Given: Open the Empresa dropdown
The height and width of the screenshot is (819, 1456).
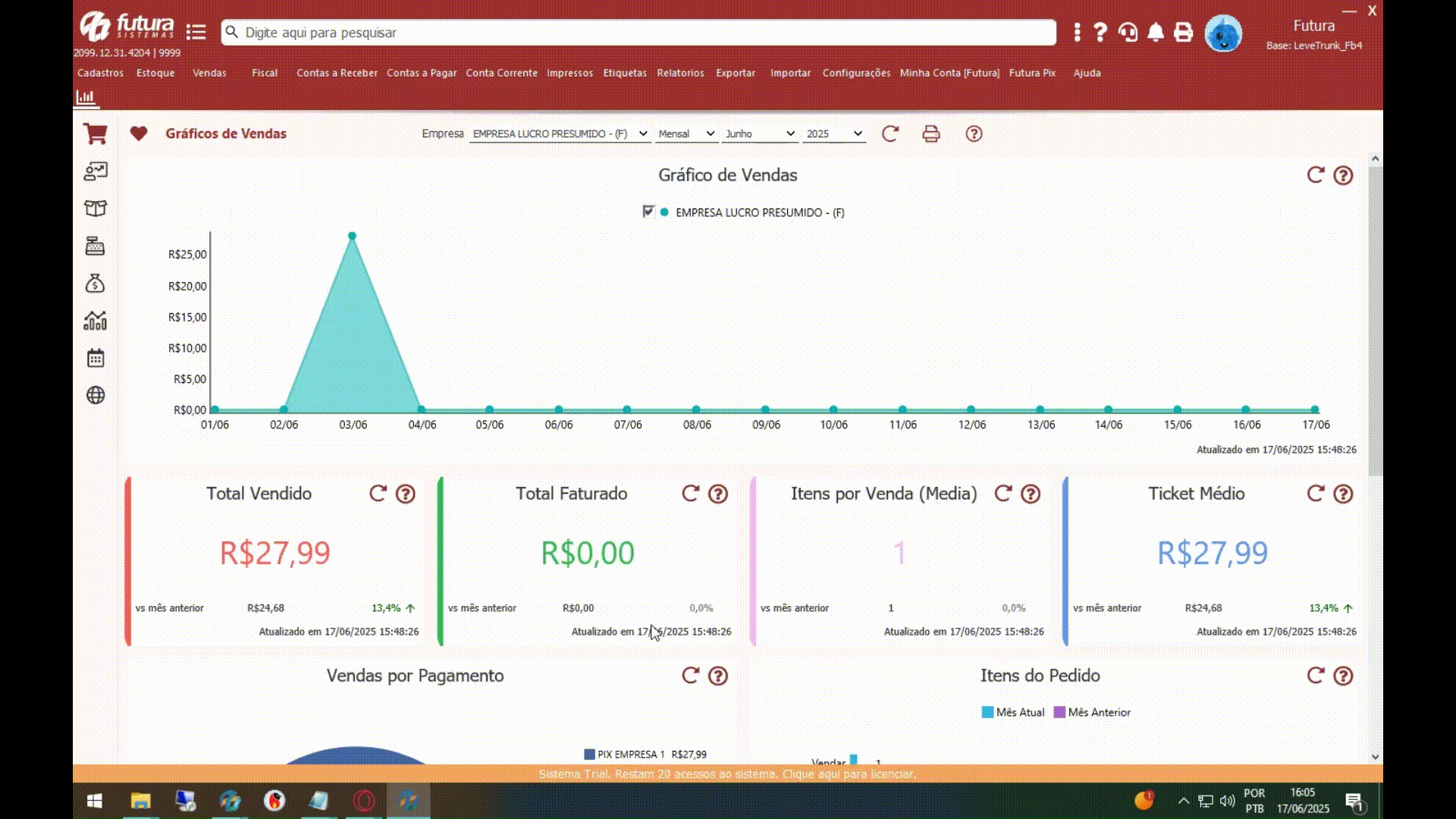Looking at the screenshot, I should point(560,133).
